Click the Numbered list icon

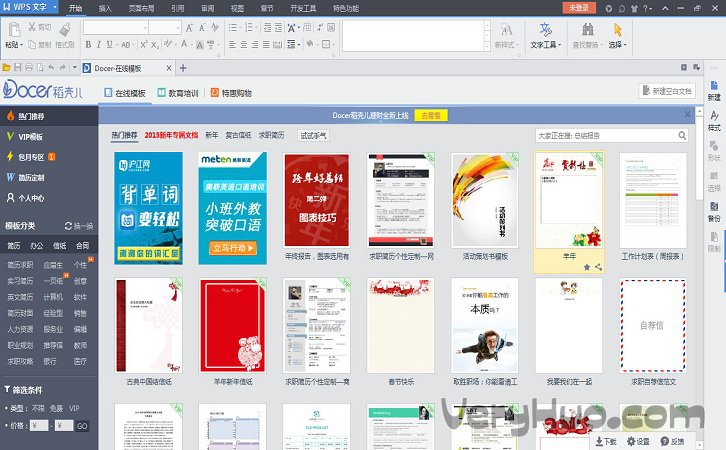249,28
